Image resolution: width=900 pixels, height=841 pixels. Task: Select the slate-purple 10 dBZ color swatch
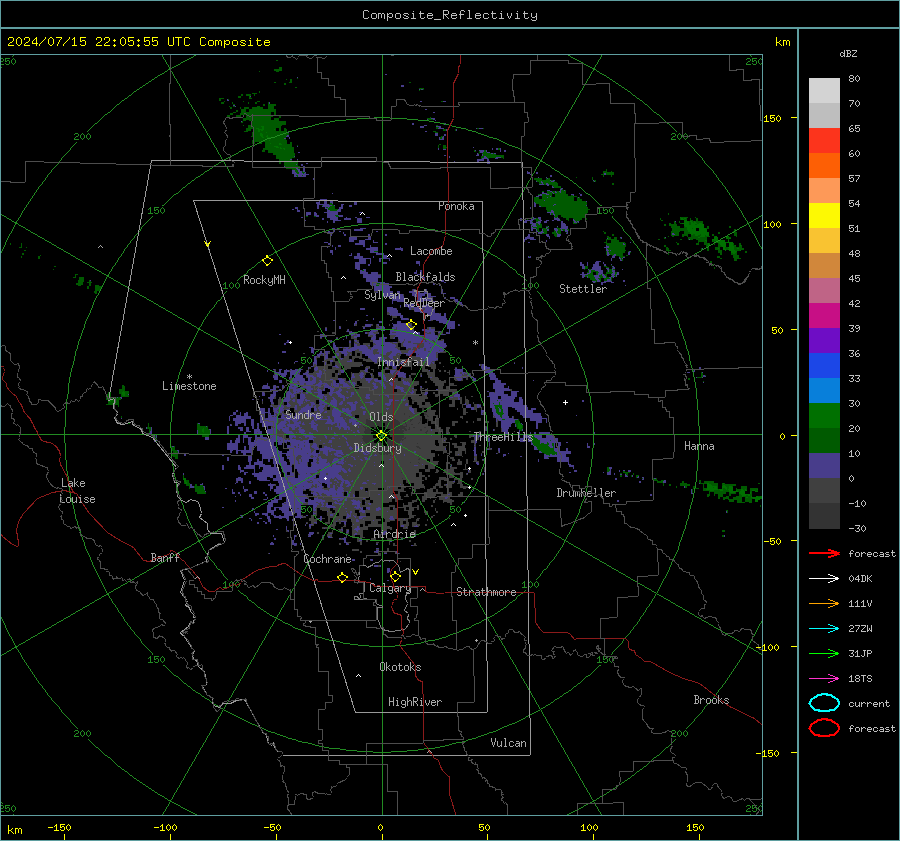824,466
